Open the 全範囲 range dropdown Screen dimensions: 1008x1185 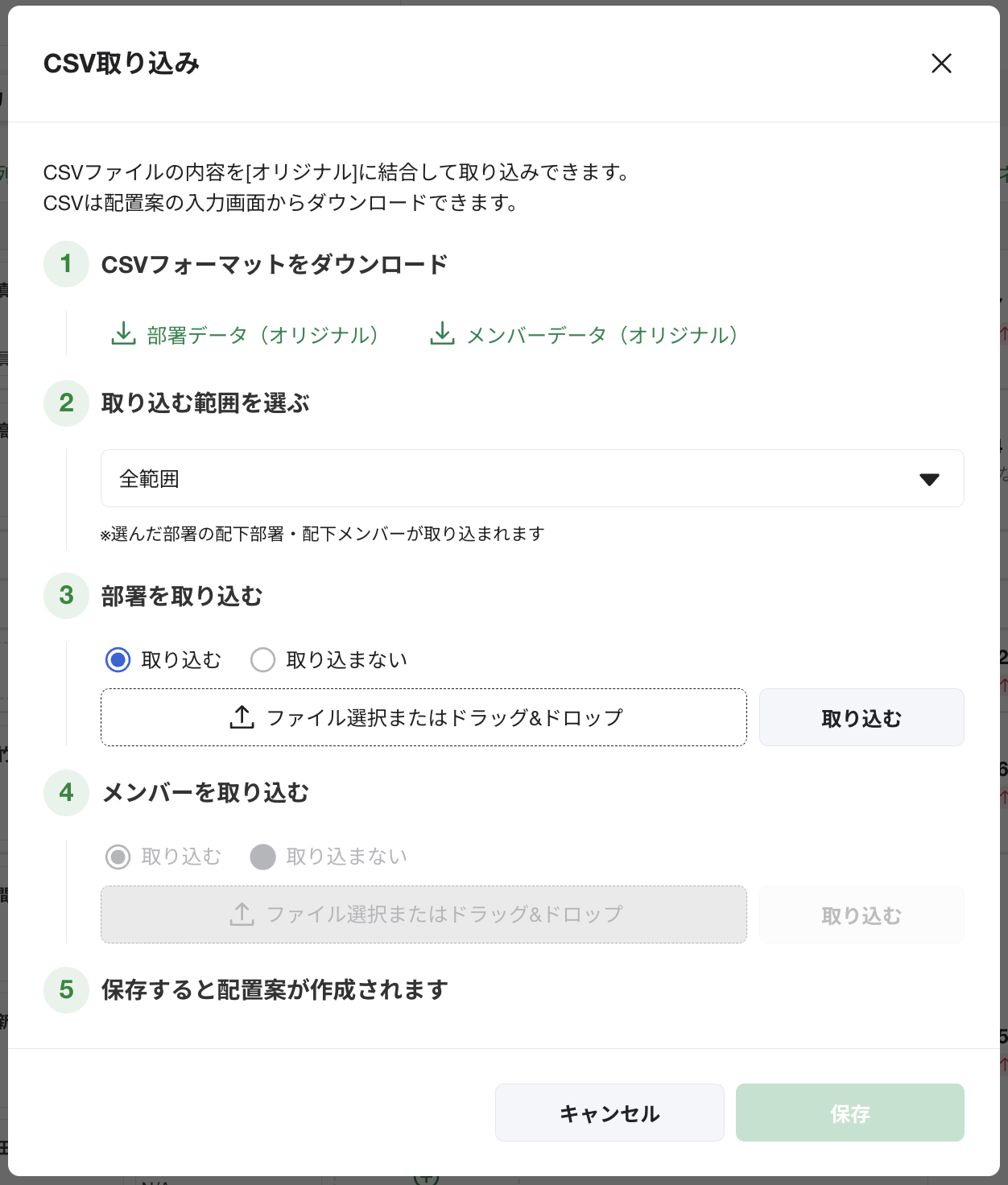(x=531, y=479)
